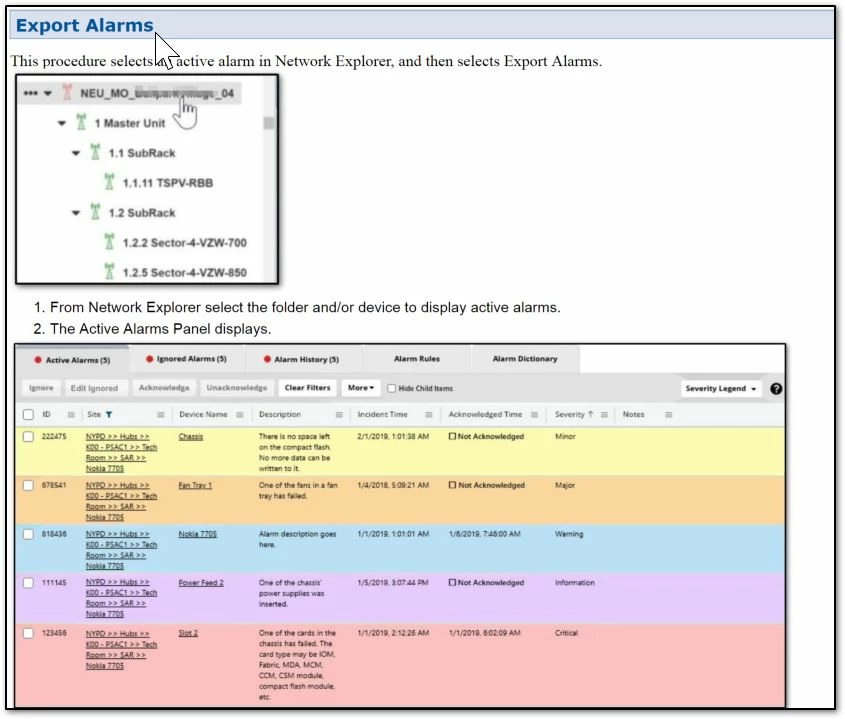Click the 1.1.11 TSPV-RBB tower icon
845x719 pixels.
(x=109, y=182)
